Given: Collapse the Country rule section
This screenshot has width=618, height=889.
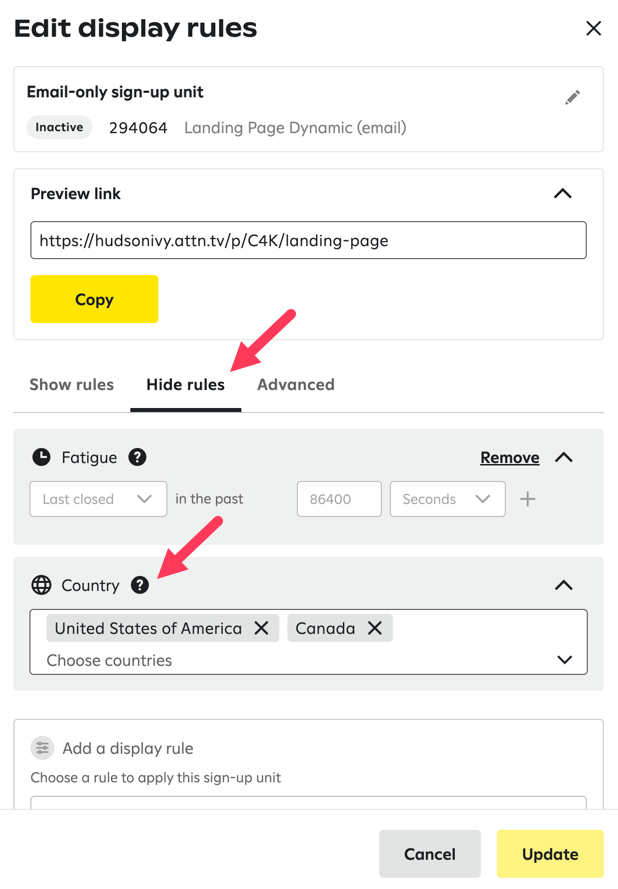Looking at the screenshot, I should pyautogui.click(x=564, y=585).
